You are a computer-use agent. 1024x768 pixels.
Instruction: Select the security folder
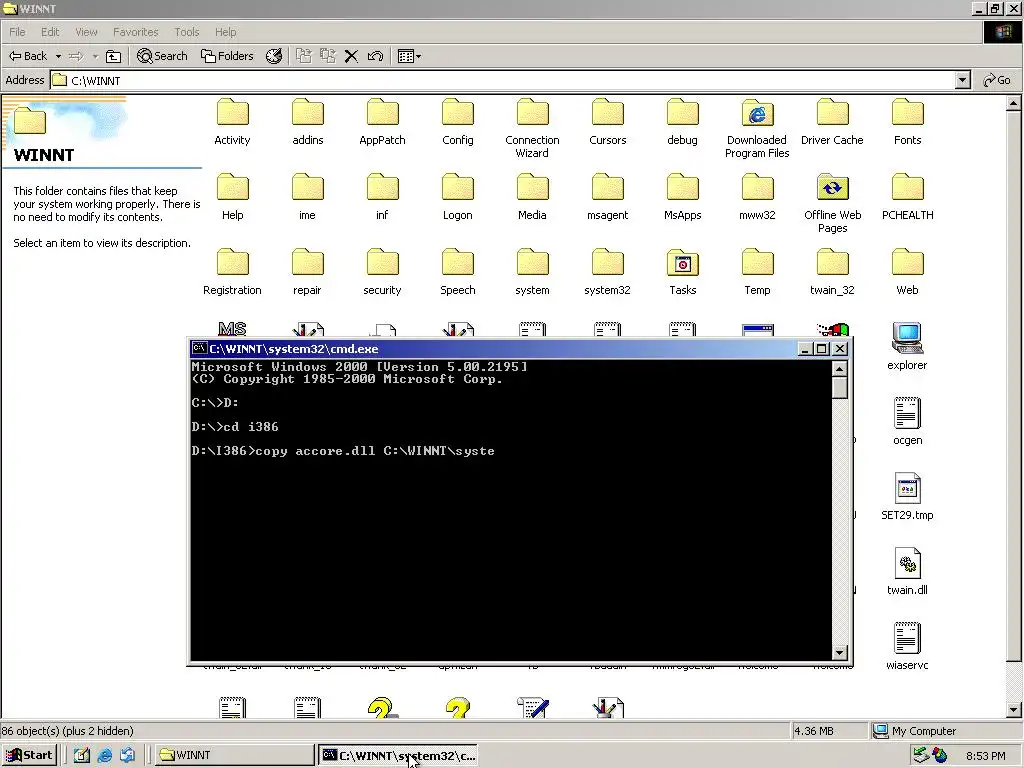coord(383,272)
